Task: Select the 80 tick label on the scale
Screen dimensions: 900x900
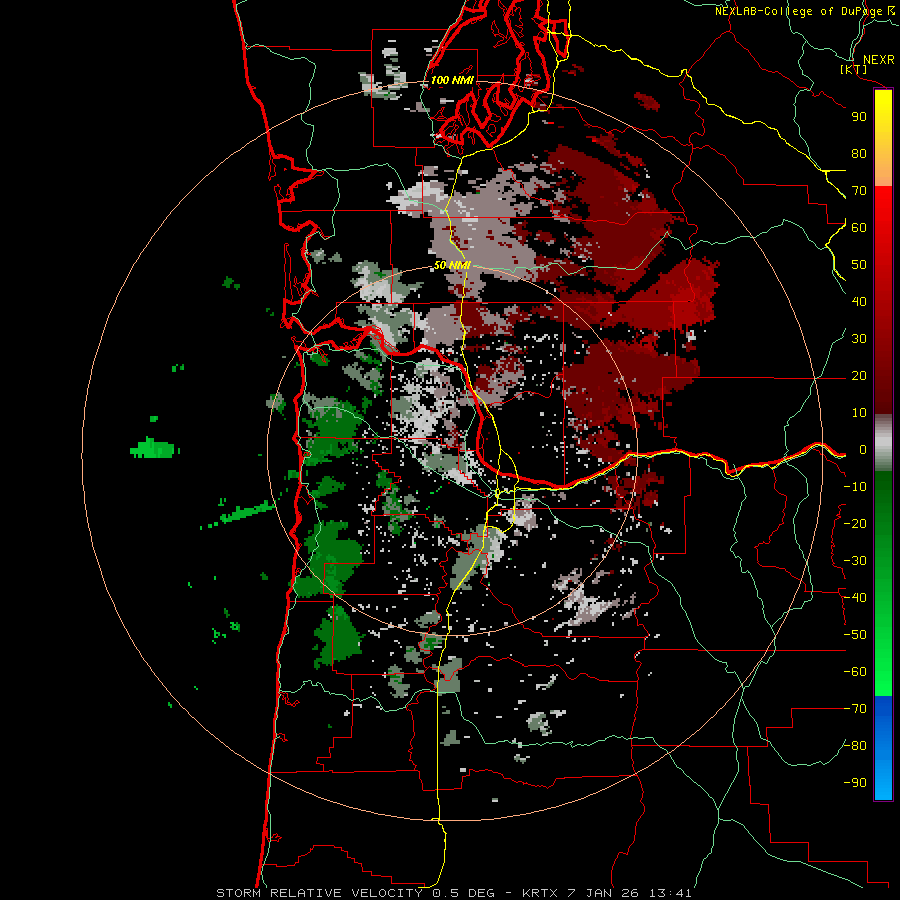Action: 859,154
